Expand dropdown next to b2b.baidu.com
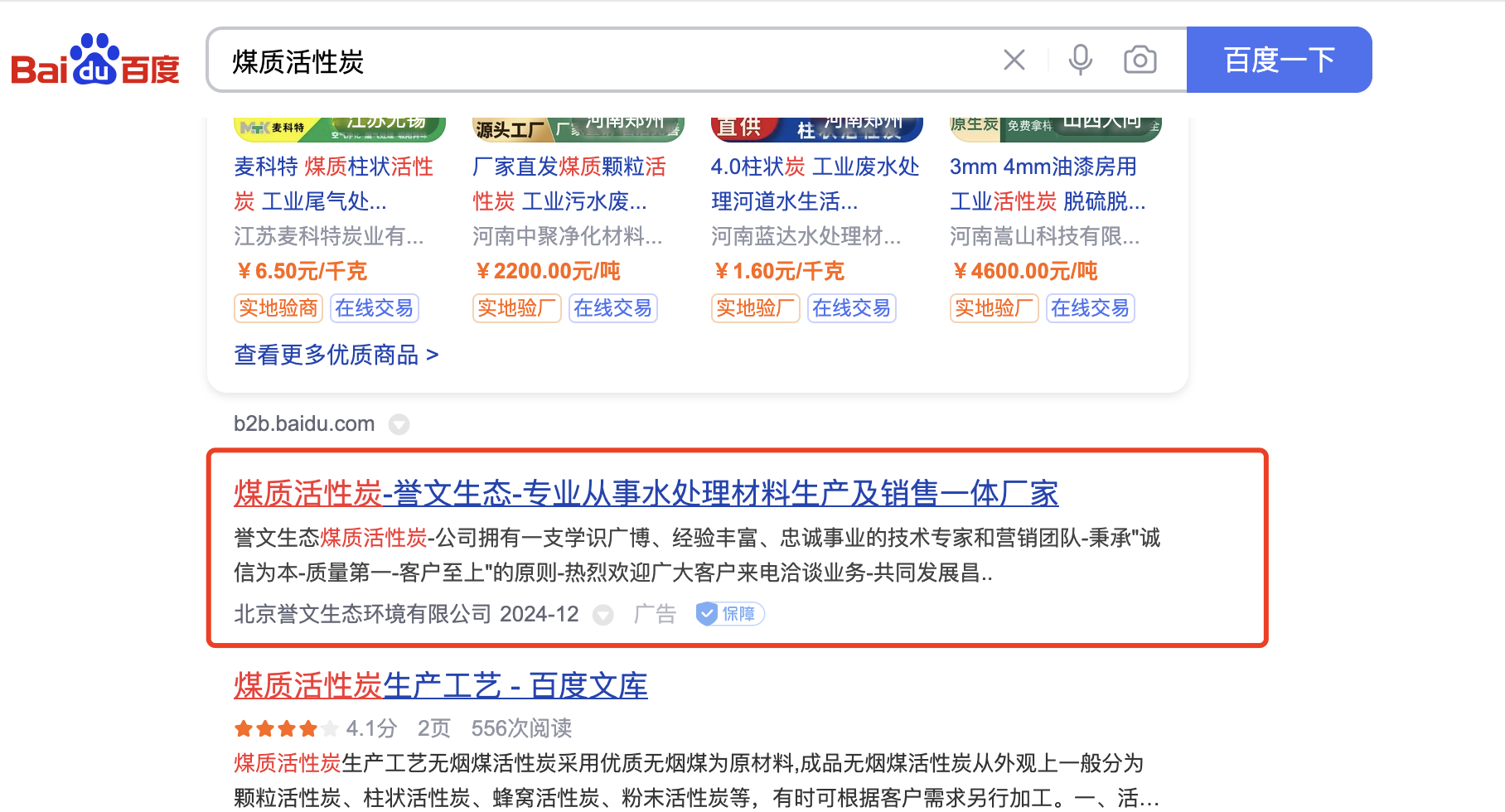The width and height of the screenshot is (1505, 812). [399, 424]
